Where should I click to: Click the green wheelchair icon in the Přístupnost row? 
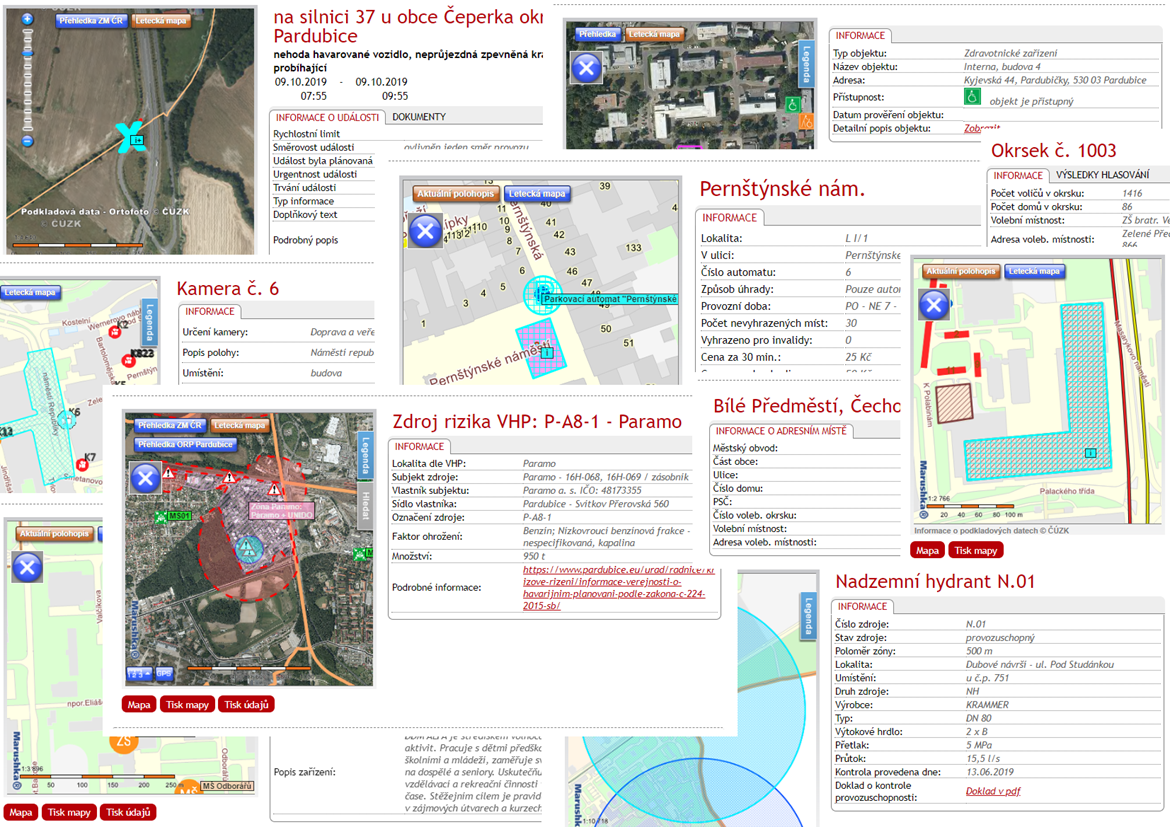[x=972, y=96]
